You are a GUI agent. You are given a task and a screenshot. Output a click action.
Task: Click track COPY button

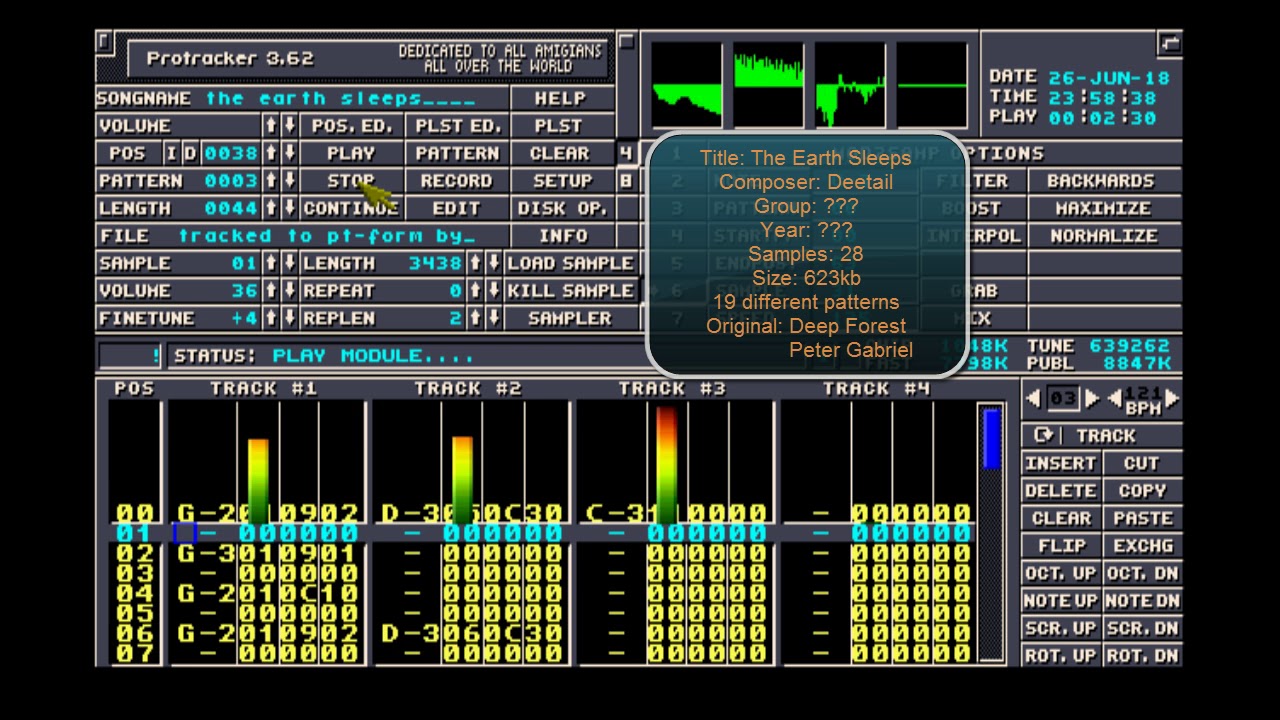click(x=1142, y=491)
